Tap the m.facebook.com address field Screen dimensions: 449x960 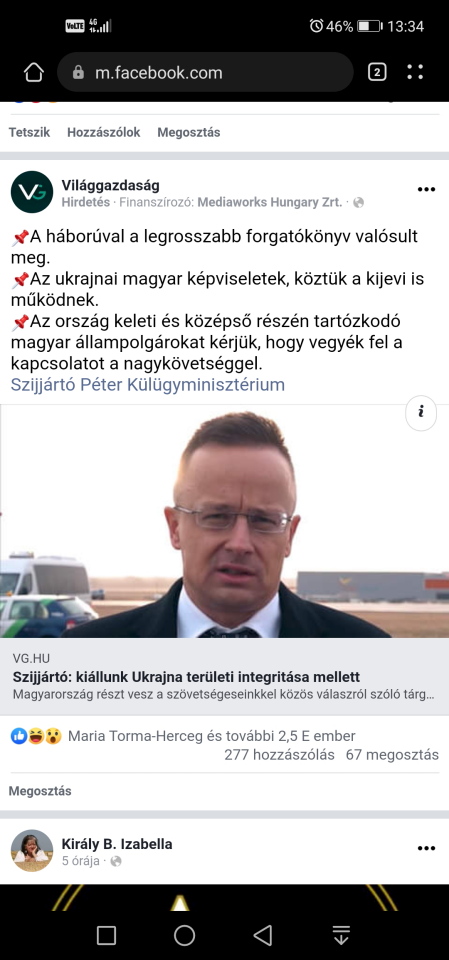click(205, 73)
